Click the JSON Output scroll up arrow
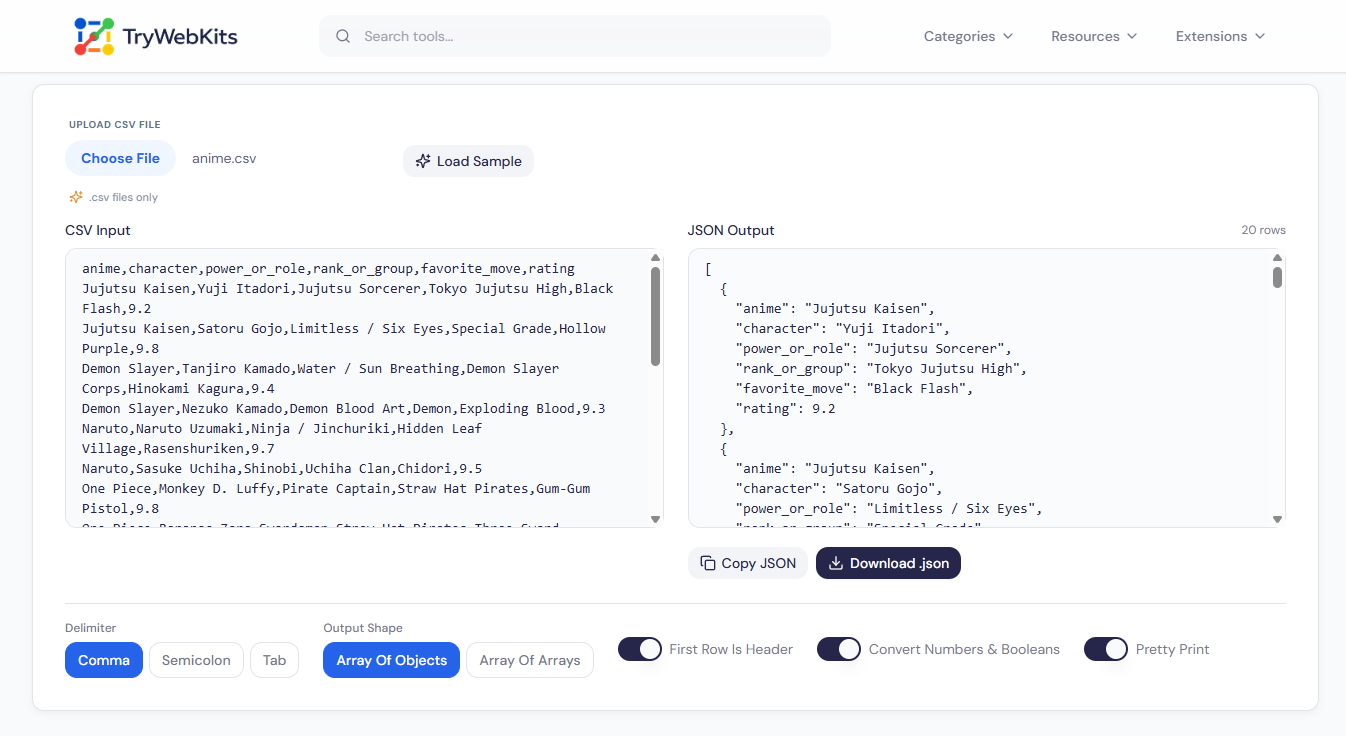1346x736 pixels. [x=1278, y=257]
